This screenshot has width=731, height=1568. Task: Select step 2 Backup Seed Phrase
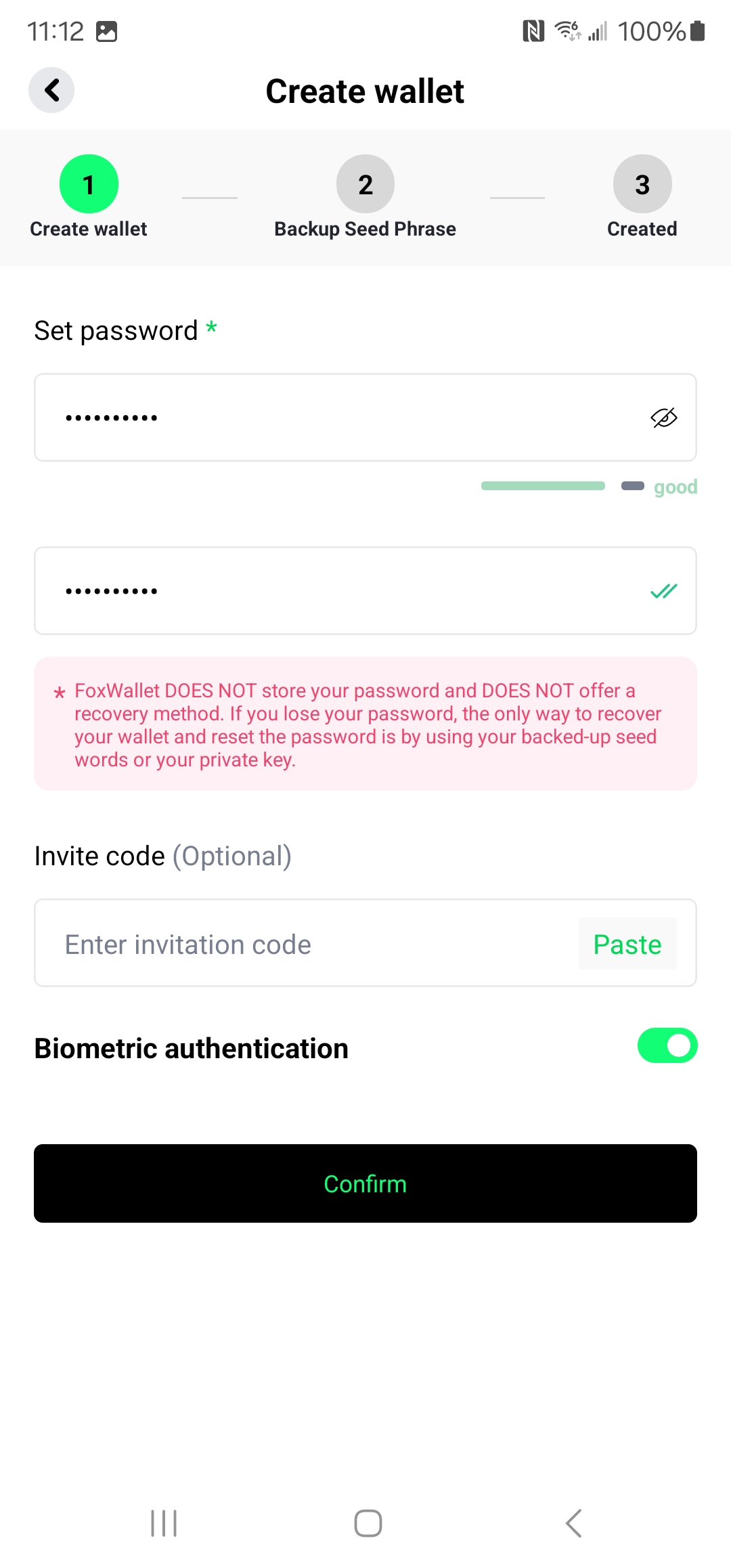365,184
